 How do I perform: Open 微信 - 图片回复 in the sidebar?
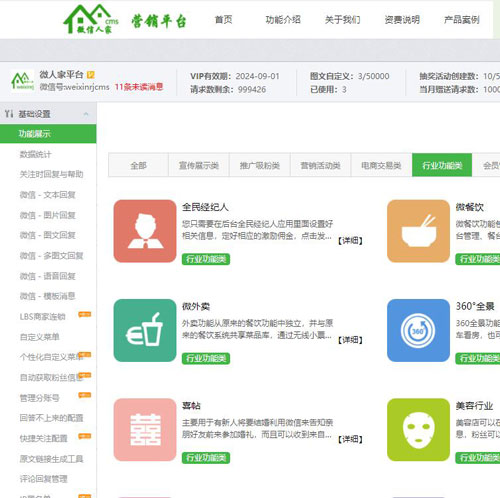47,215
